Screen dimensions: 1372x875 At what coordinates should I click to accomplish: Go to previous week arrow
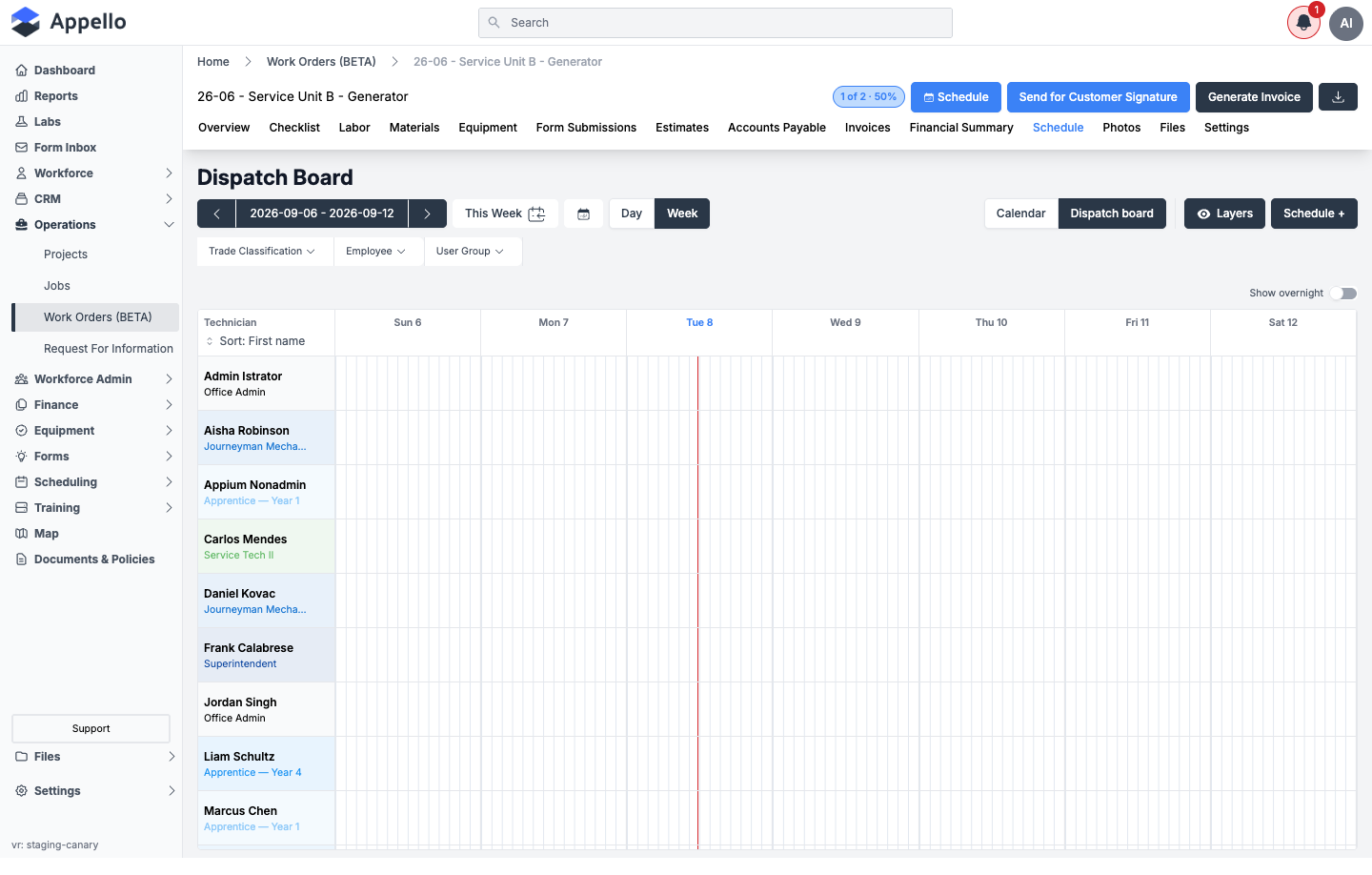pyautogui.click(x=217, y=214)
